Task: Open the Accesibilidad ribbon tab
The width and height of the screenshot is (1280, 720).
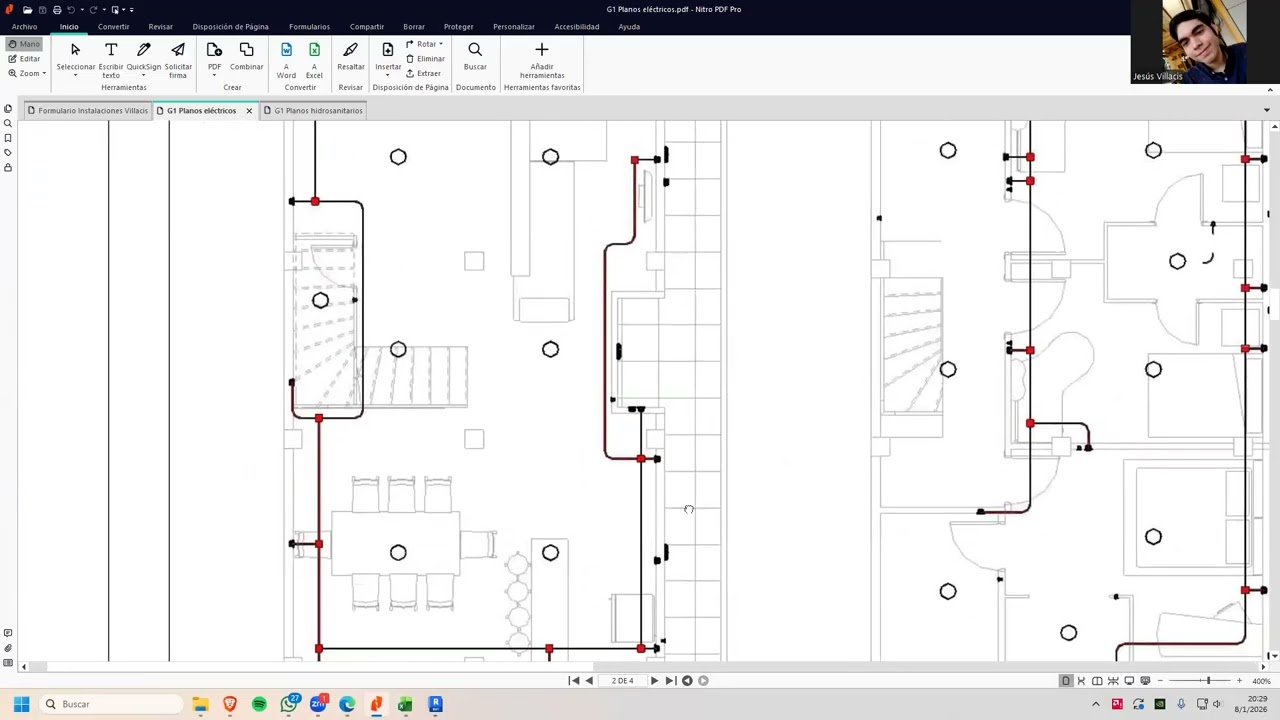Action: [577, 27]
